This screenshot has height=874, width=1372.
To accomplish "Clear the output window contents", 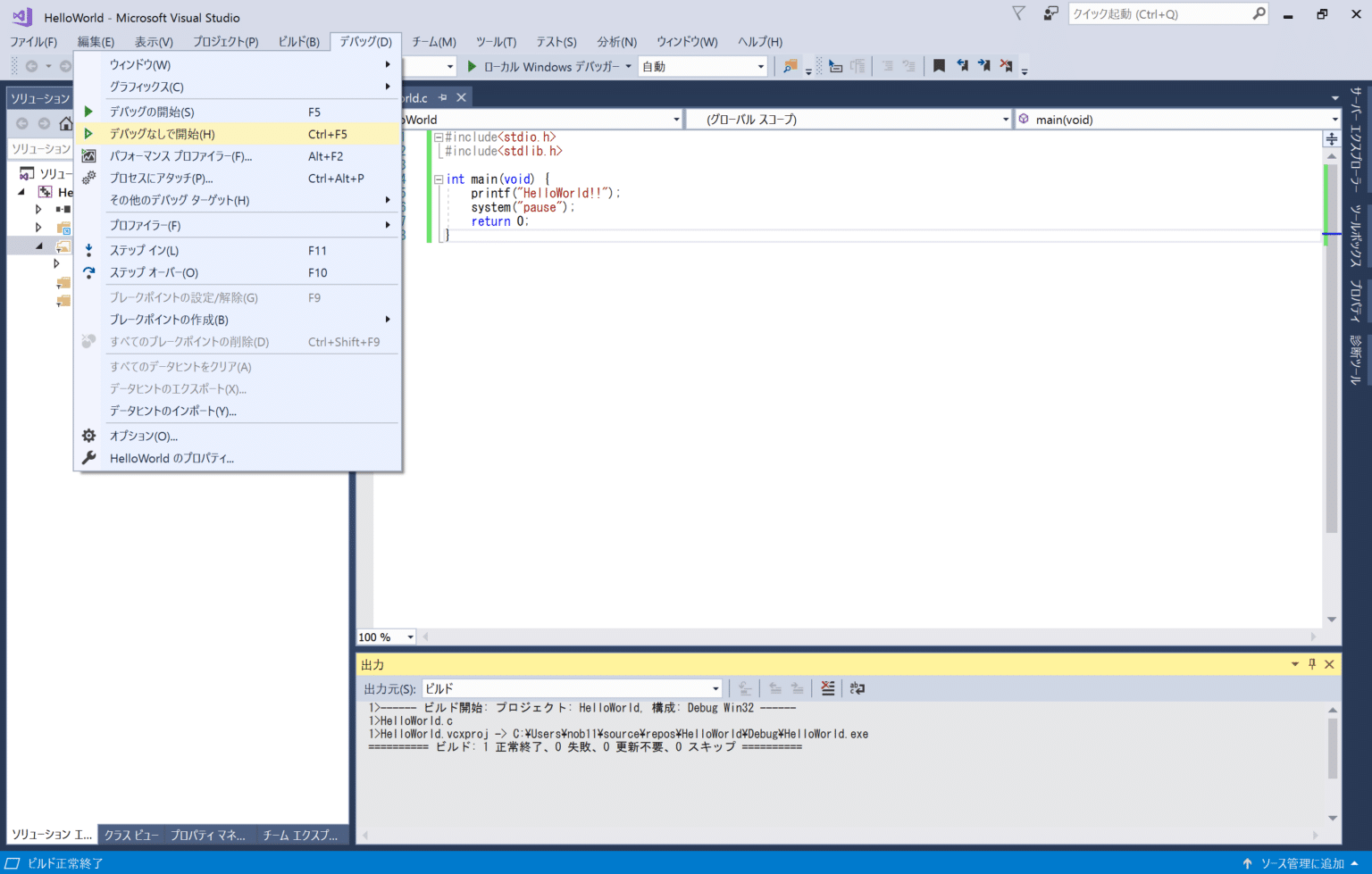I will click(827, 687).
